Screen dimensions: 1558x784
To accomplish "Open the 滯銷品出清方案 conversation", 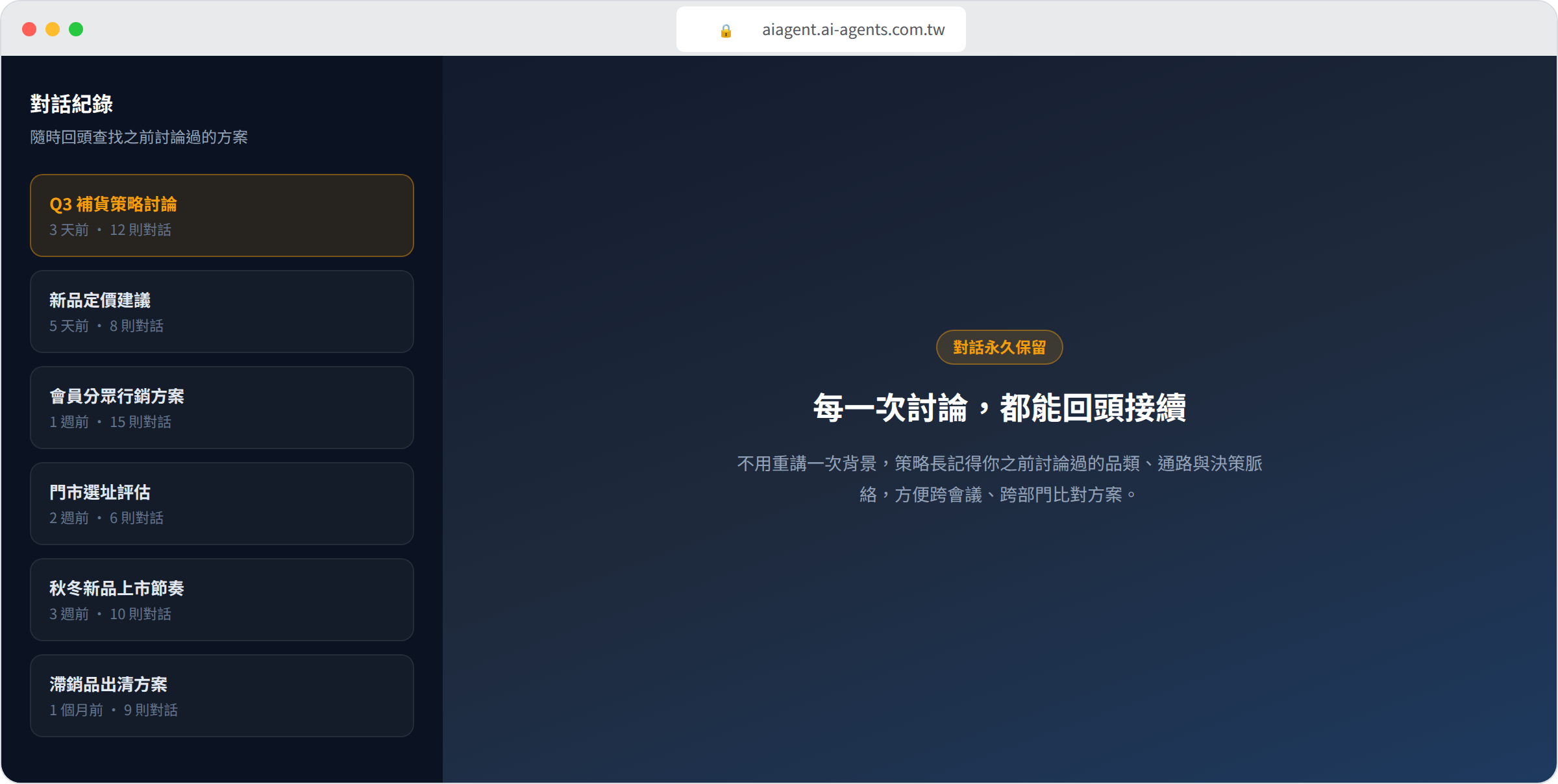I will click(x=222, y=696).
